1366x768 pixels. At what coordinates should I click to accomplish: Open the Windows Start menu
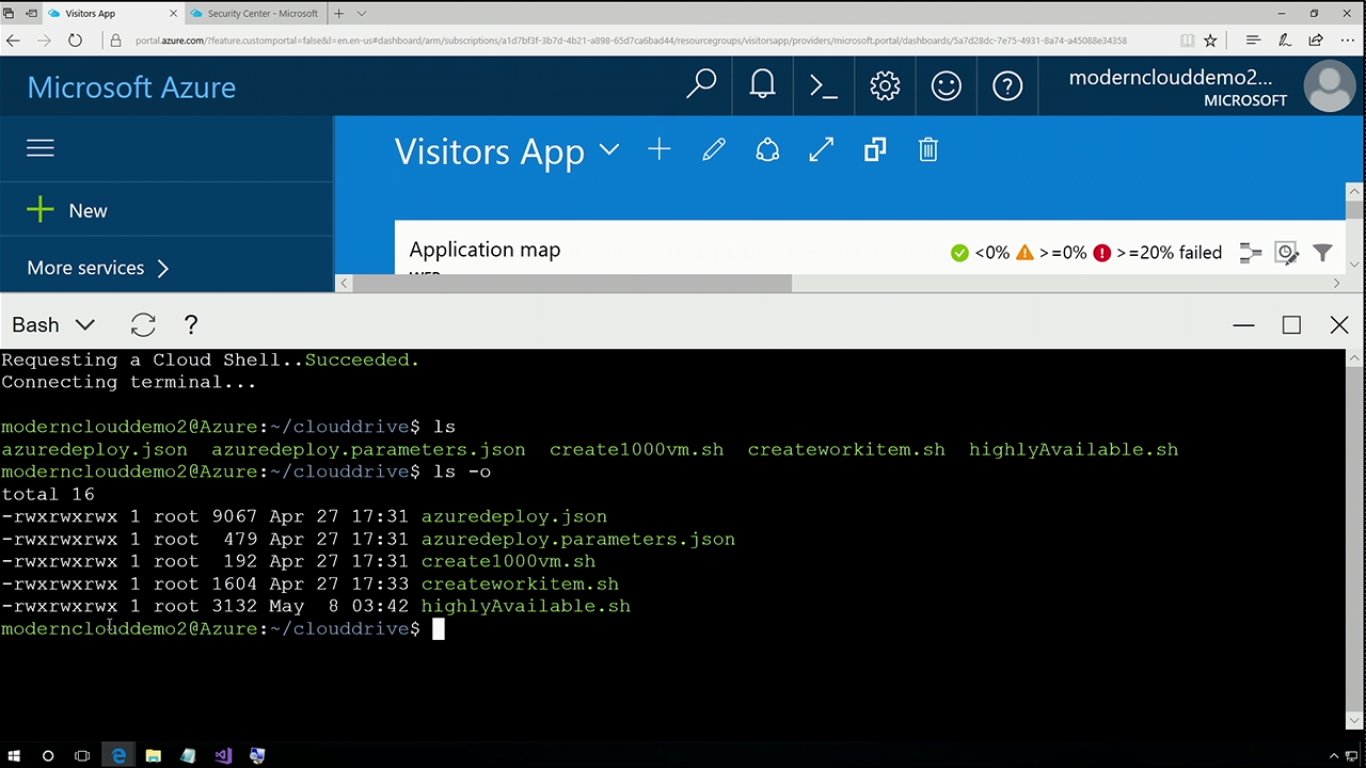(x=14, y=756)
